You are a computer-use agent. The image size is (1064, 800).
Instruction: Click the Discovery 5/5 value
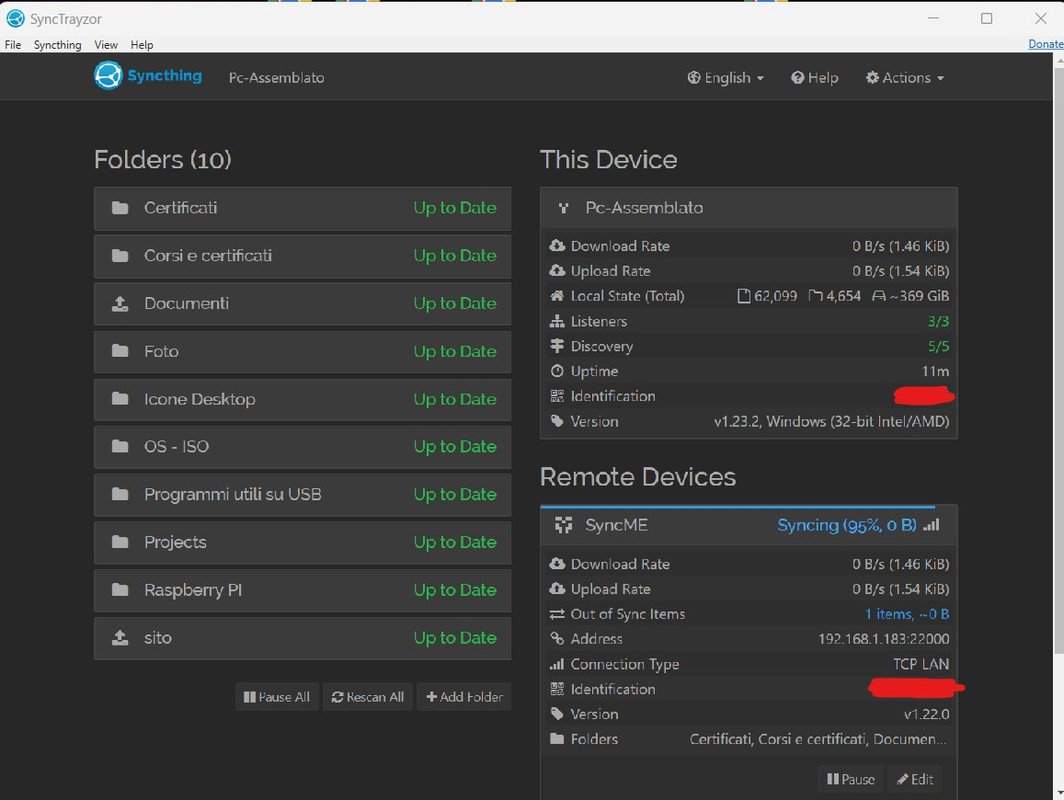point(938,346)
